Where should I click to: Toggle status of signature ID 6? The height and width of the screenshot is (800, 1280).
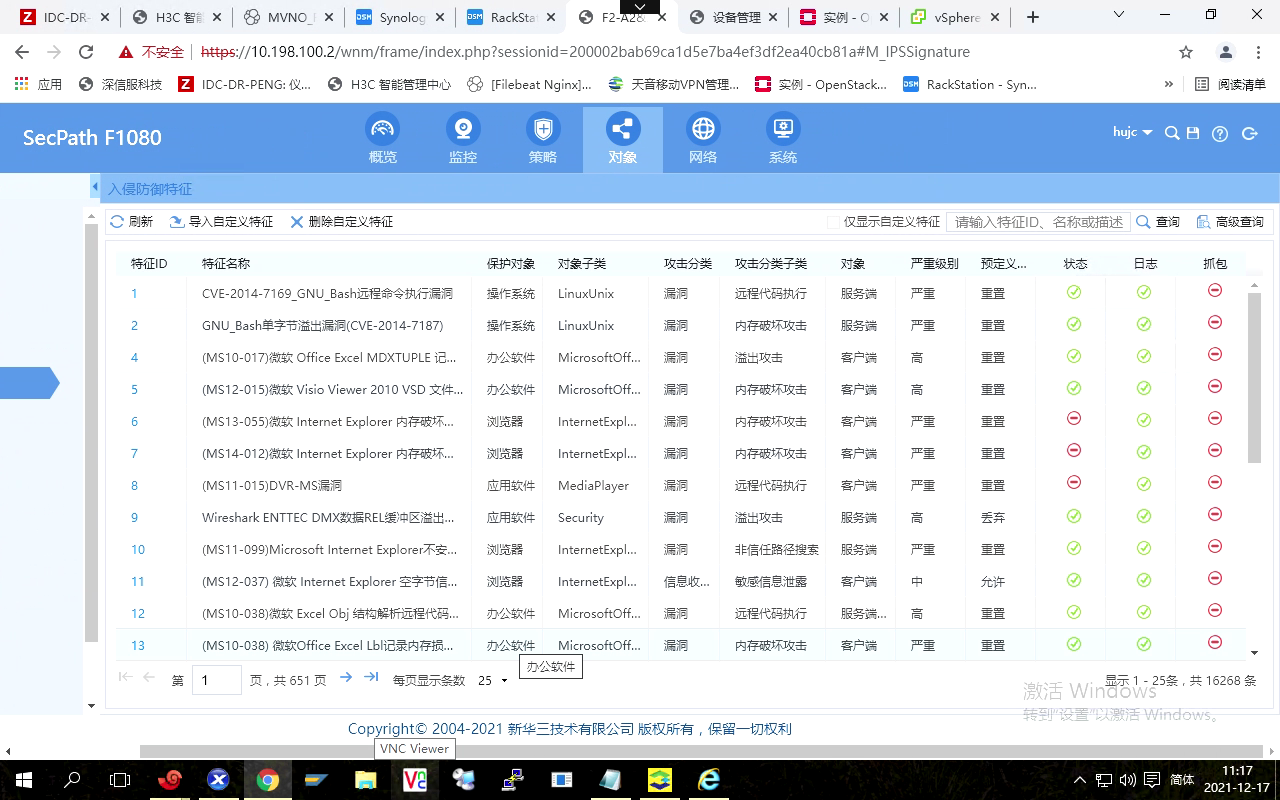[x=1074, y=420]
